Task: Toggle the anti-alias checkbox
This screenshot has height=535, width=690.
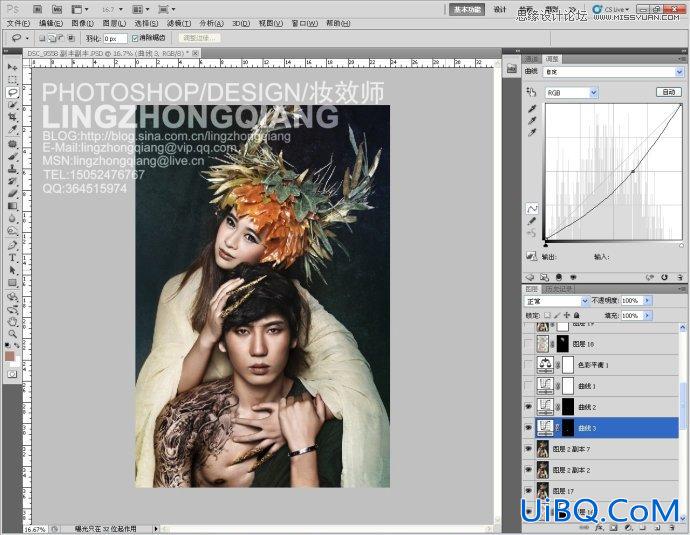Action: 135,38
